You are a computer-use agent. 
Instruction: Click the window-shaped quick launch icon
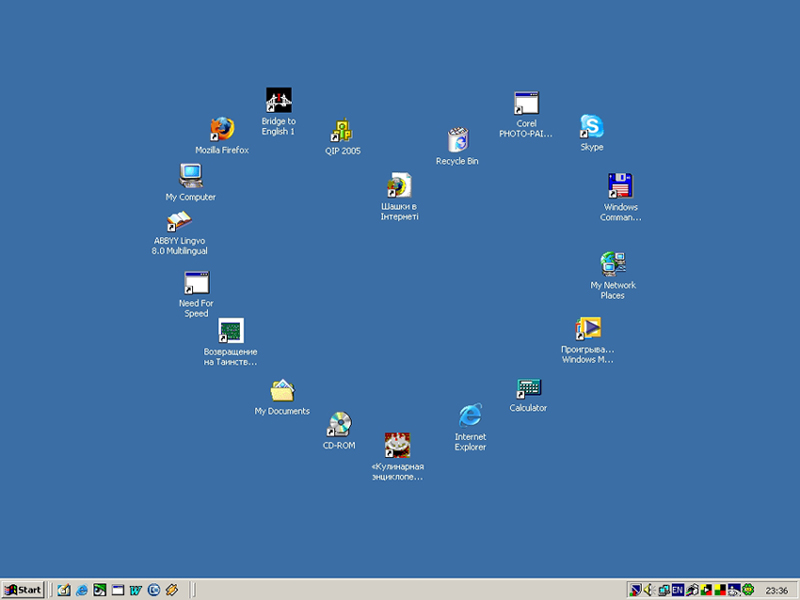[118, 590]
